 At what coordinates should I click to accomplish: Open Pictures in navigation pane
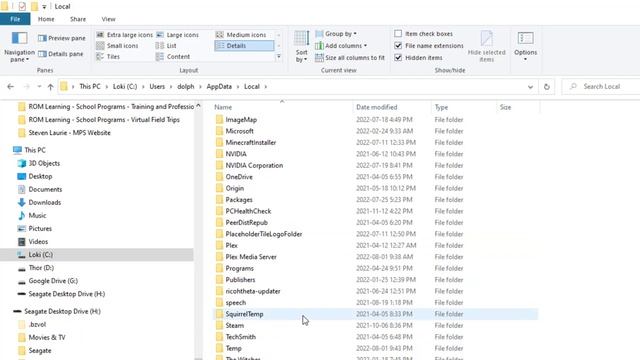point(40,229)
